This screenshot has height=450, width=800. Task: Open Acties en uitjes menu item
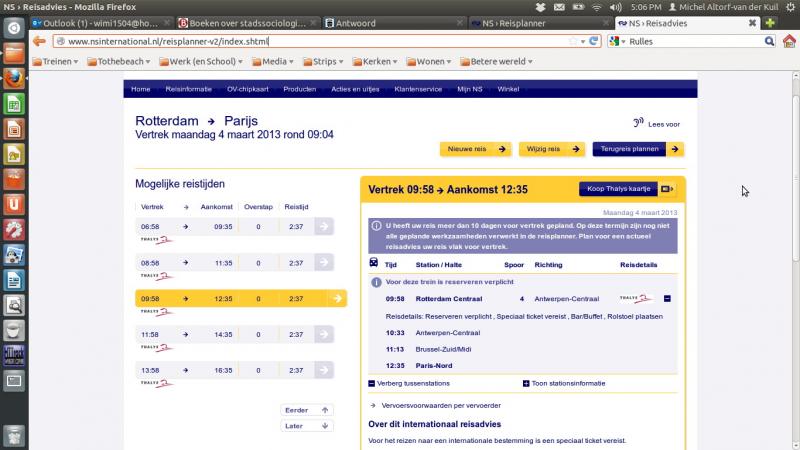[355, 89]
